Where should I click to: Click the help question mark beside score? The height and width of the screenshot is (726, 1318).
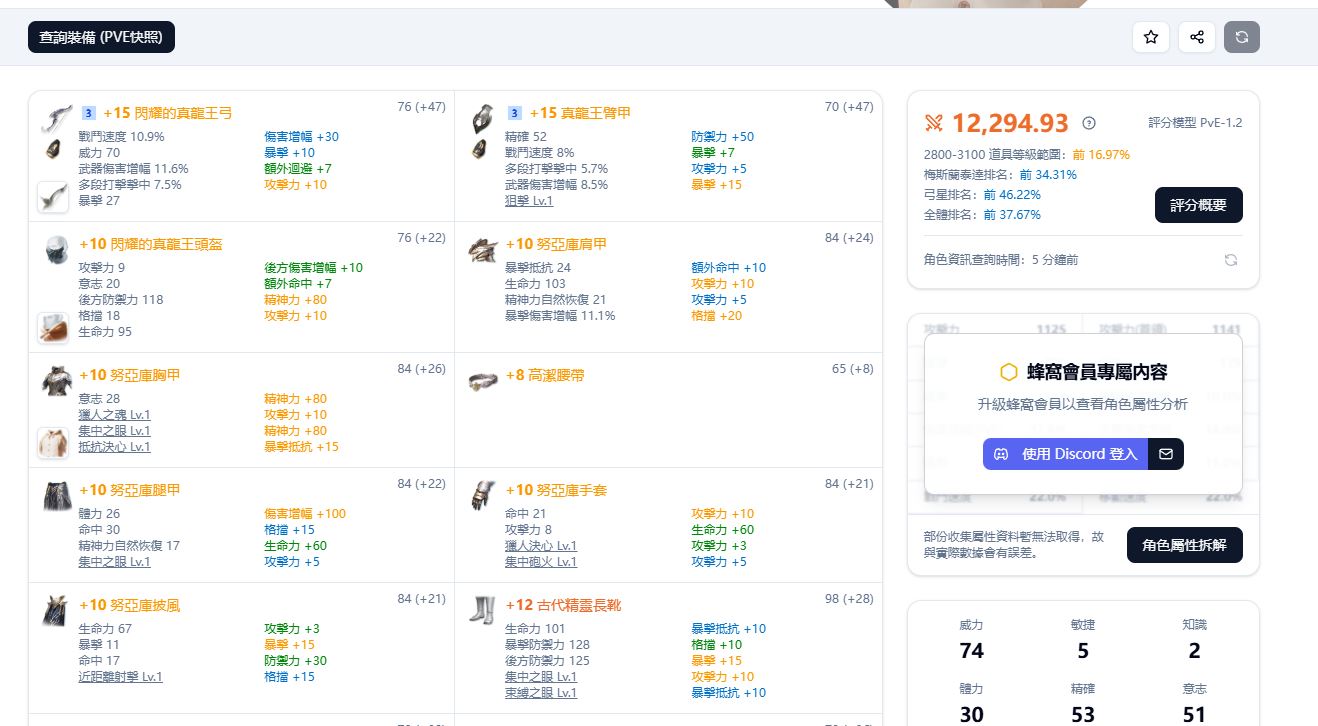(1089, 123)
